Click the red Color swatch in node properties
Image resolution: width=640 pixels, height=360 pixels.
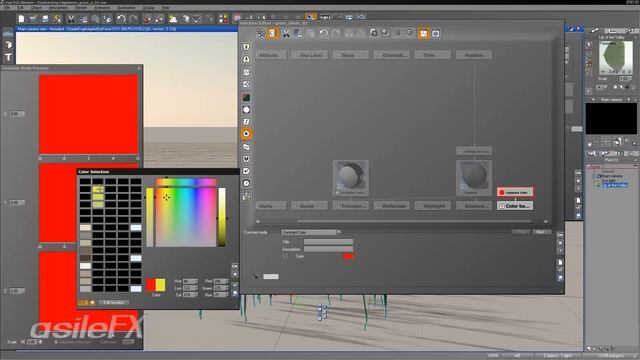(x=348, y=256)
